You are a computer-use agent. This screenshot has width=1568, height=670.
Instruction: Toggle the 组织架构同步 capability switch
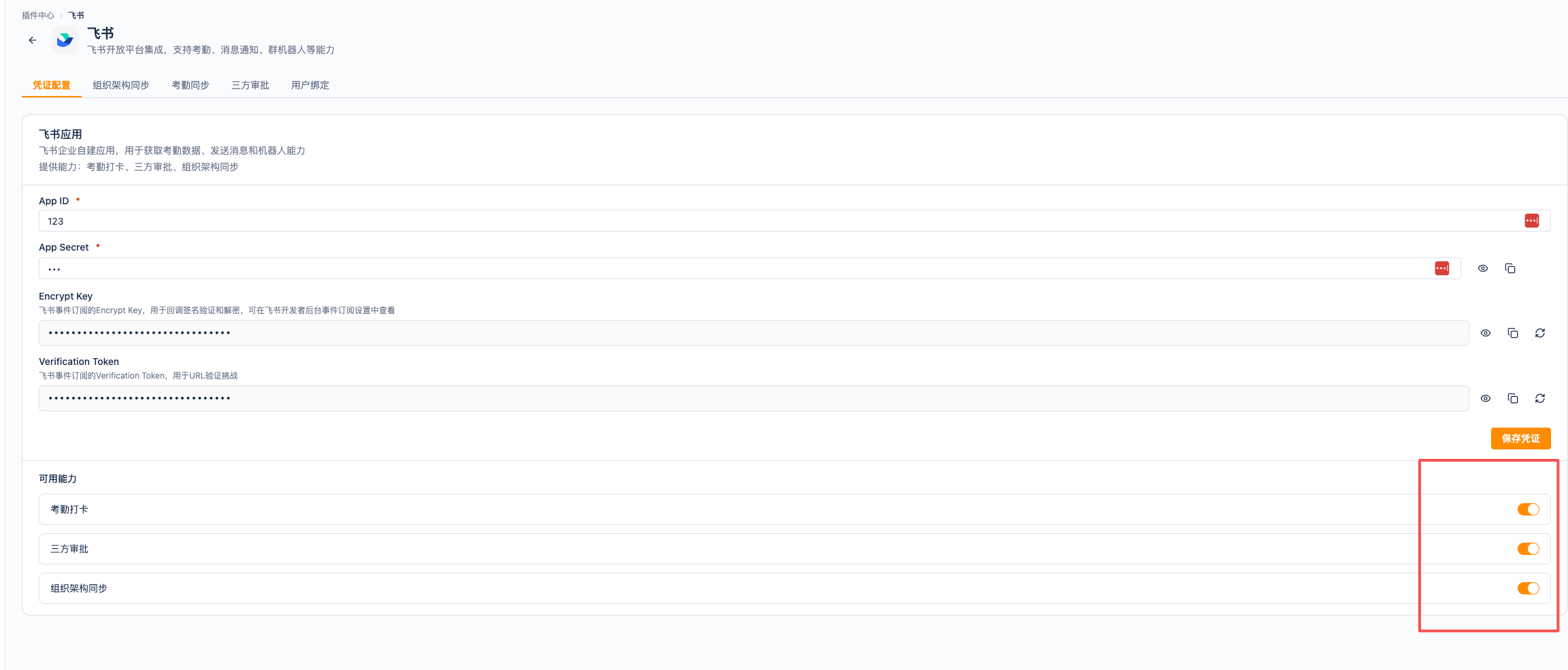pyautogui.click(x=1528, y=588)
